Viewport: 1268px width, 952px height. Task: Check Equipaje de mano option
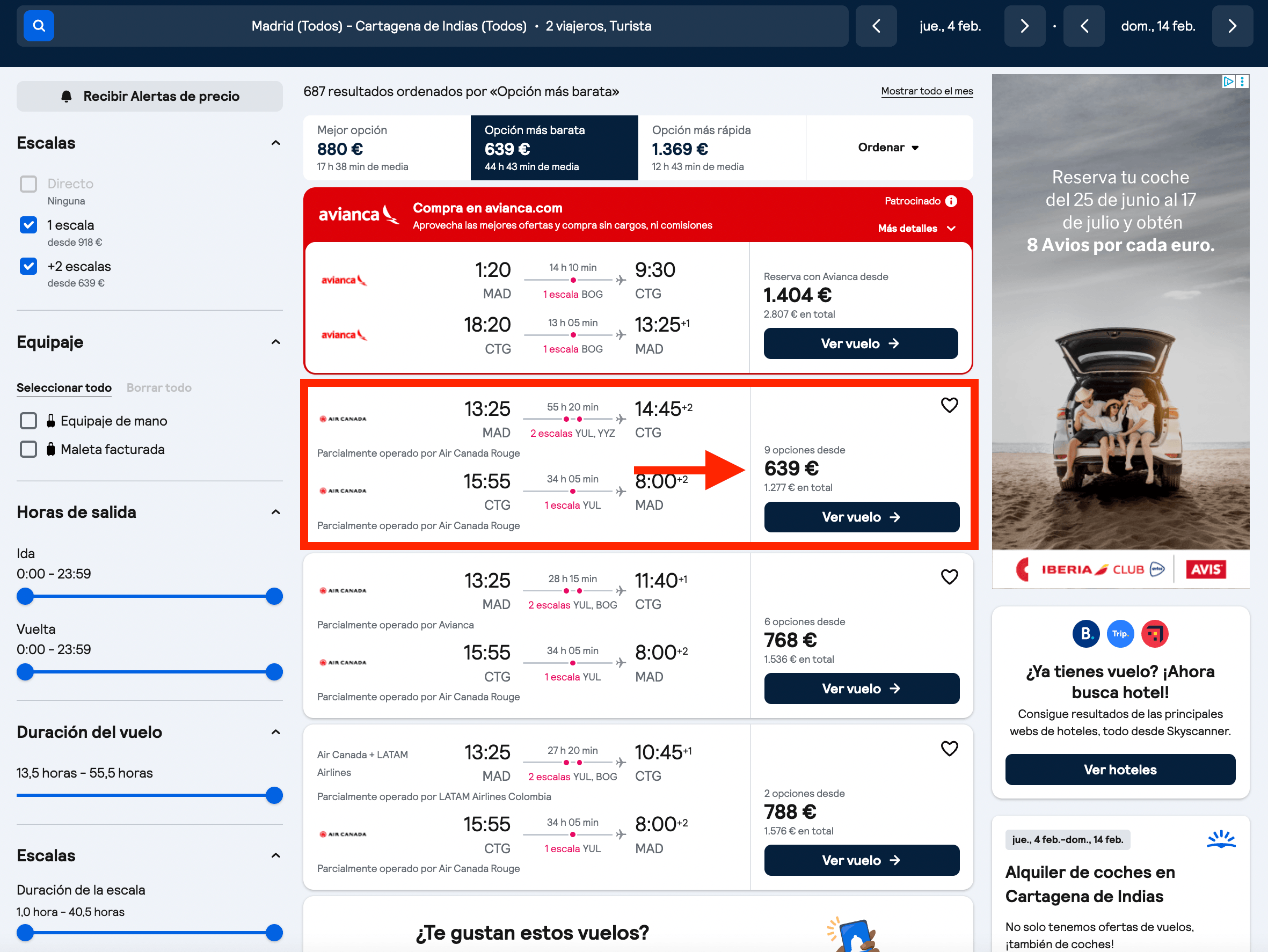[28, 421]
